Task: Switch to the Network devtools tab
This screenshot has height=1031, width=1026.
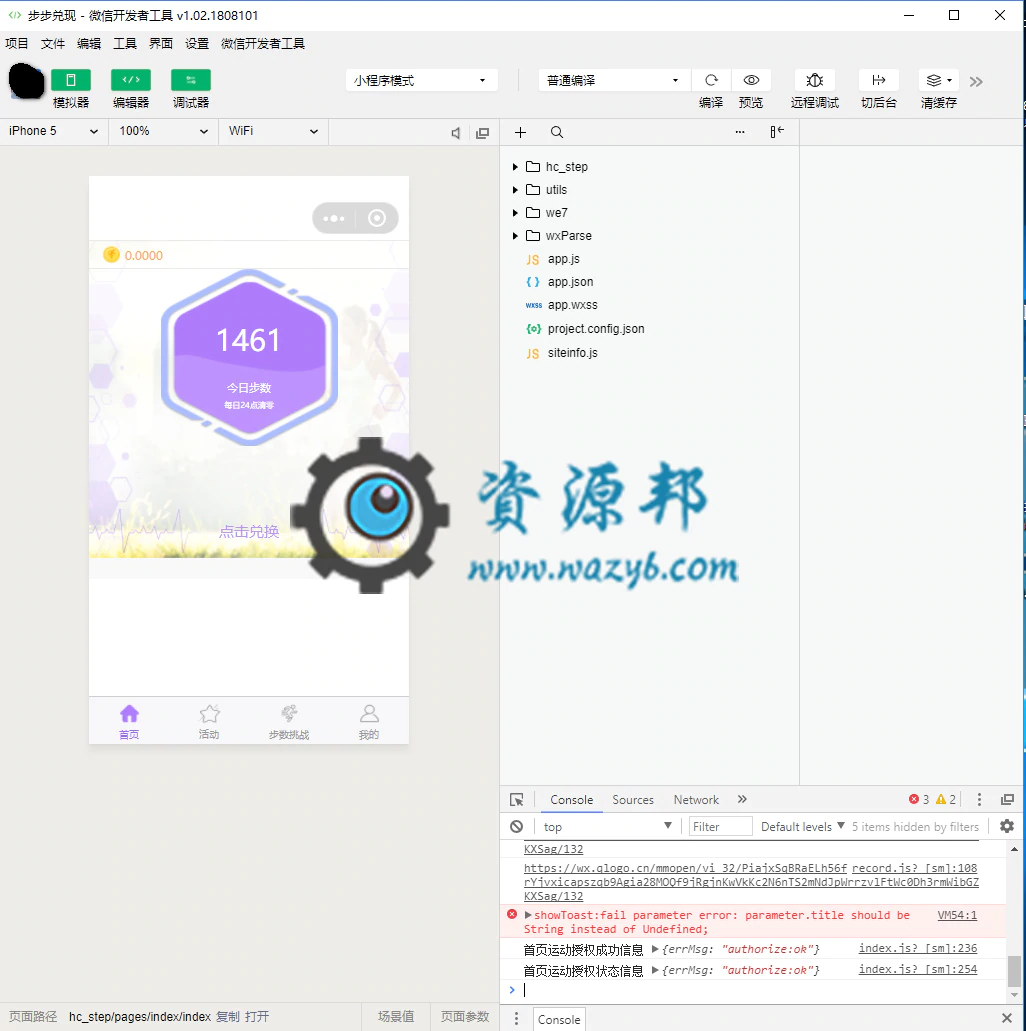Action: click(x=696, y=800)
